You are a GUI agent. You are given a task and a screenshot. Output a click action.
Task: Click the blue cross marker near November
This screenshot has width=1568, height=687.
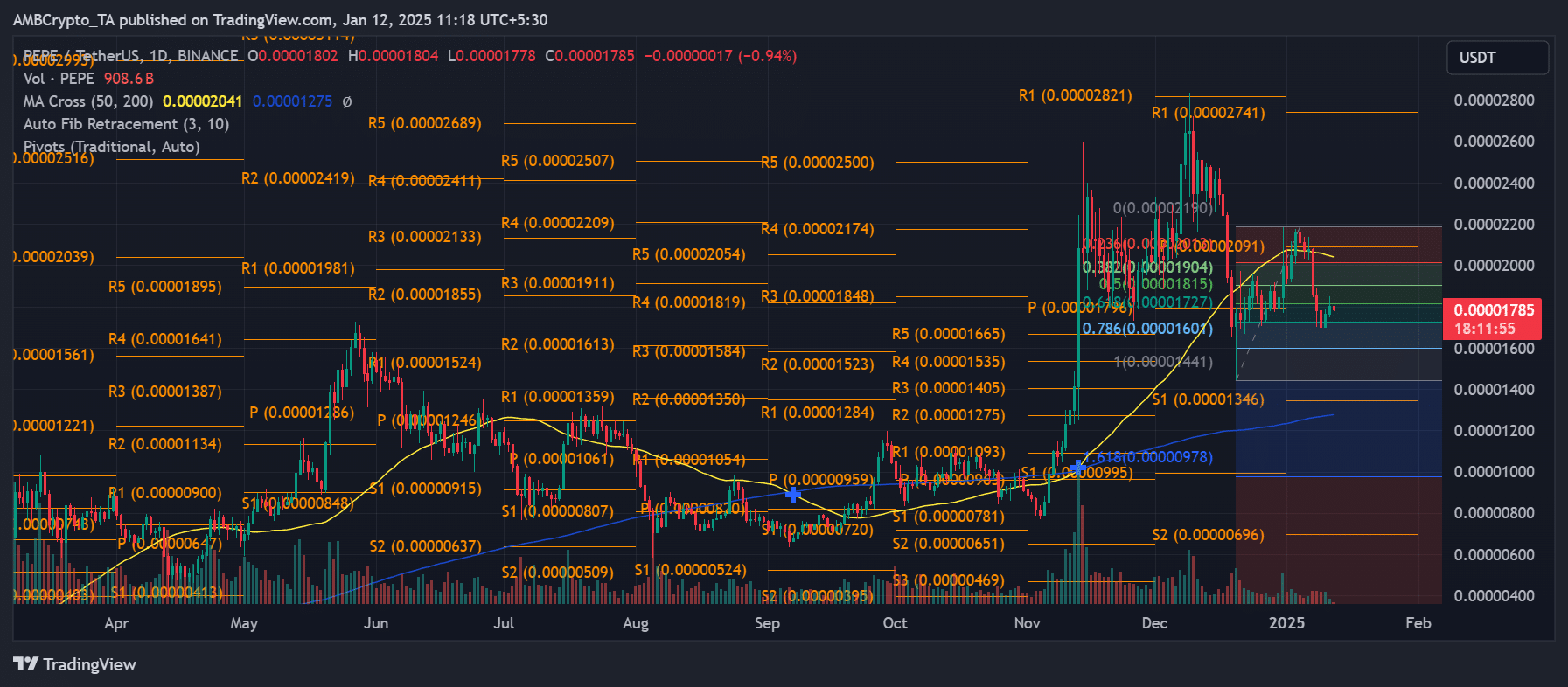(x=1079, y=468)
